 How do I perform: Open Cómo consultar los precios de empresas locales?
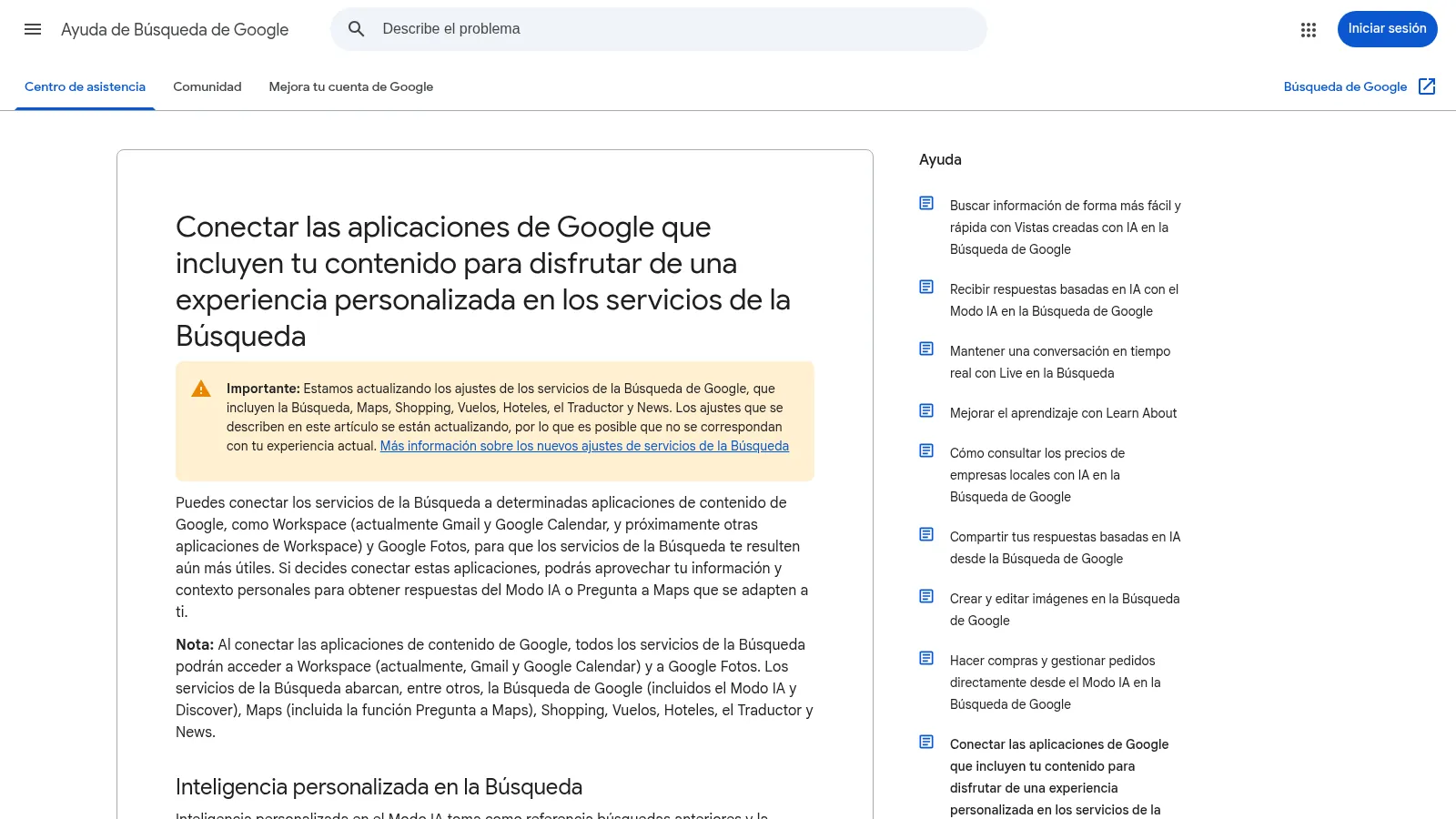1037,475
